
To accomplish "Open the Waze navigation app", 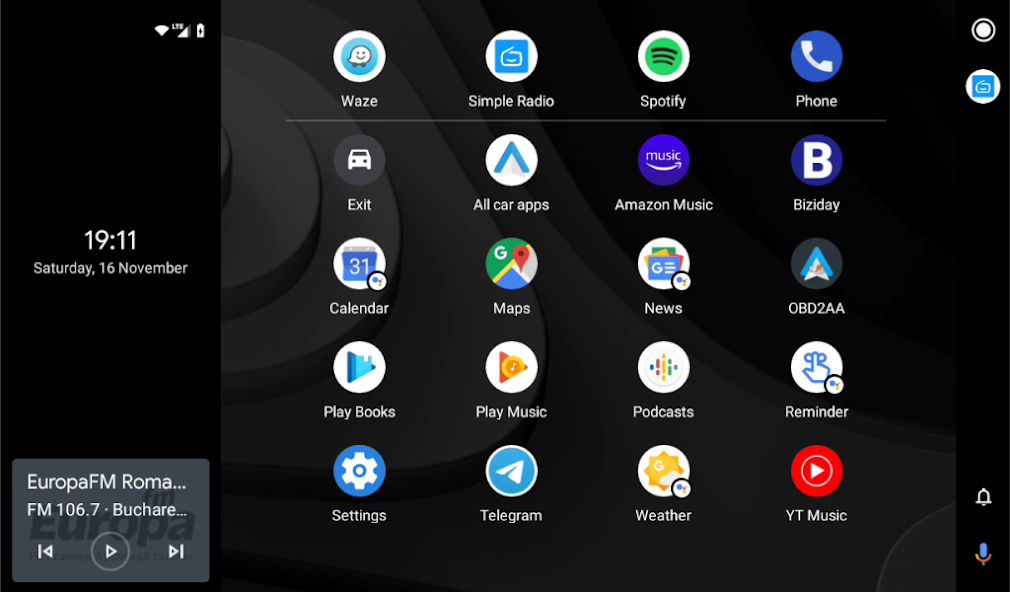I will (359, 56).
